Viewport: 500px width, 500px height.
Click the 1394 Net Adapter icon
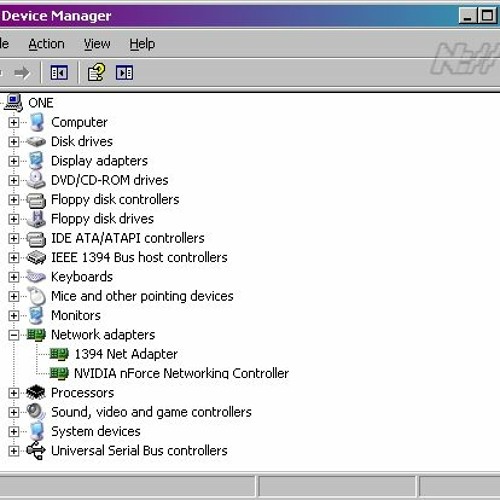(x=59, y=354)
